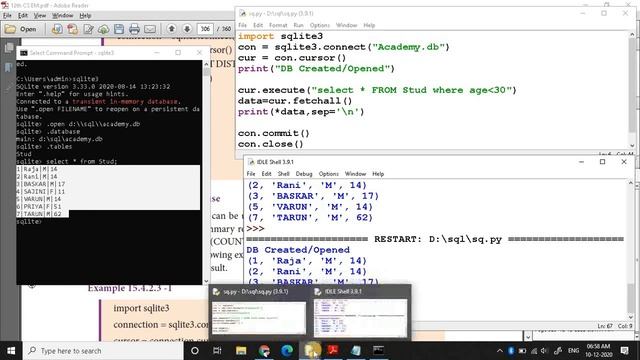640x360 pixels.
Task: Open the Edit menu in Adobe Reader
Action: point(23,16)
